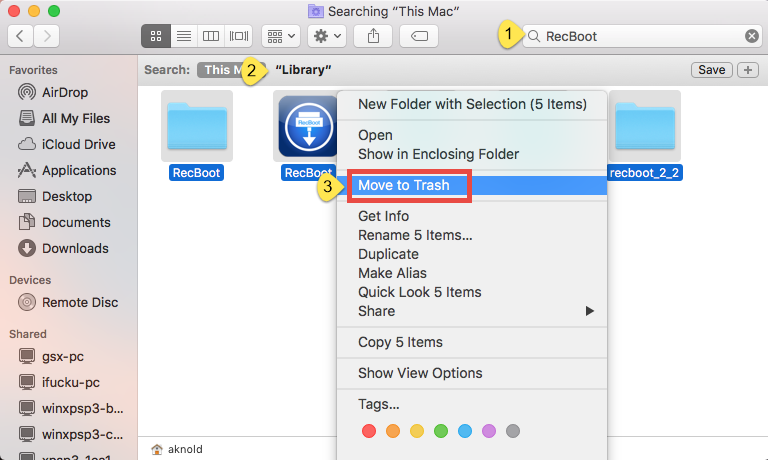Select the "Library" search scope
This screenshot has height=460, width=768.
[303, 70]
